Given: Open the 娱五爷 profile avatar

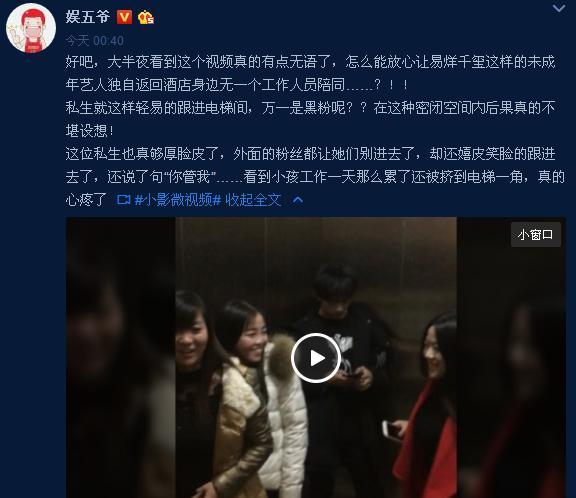Looking at the screenshot, I should coord(31,28).
